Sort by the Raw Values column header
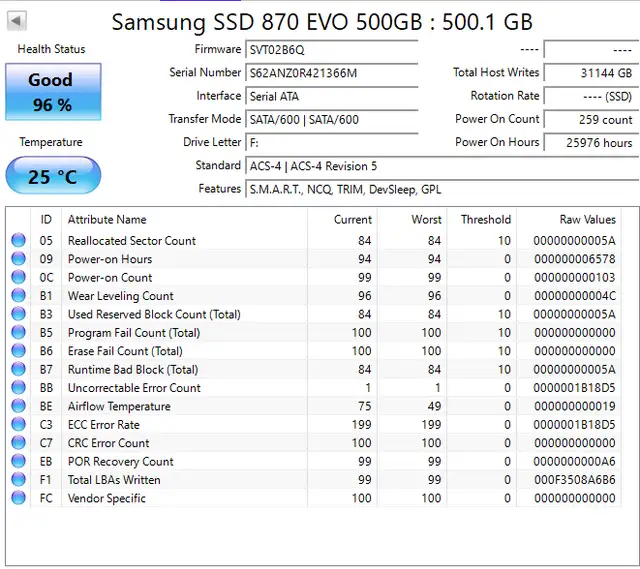Image resolution: width=640 pixels, height=569 pixels. tap(569, 220)
